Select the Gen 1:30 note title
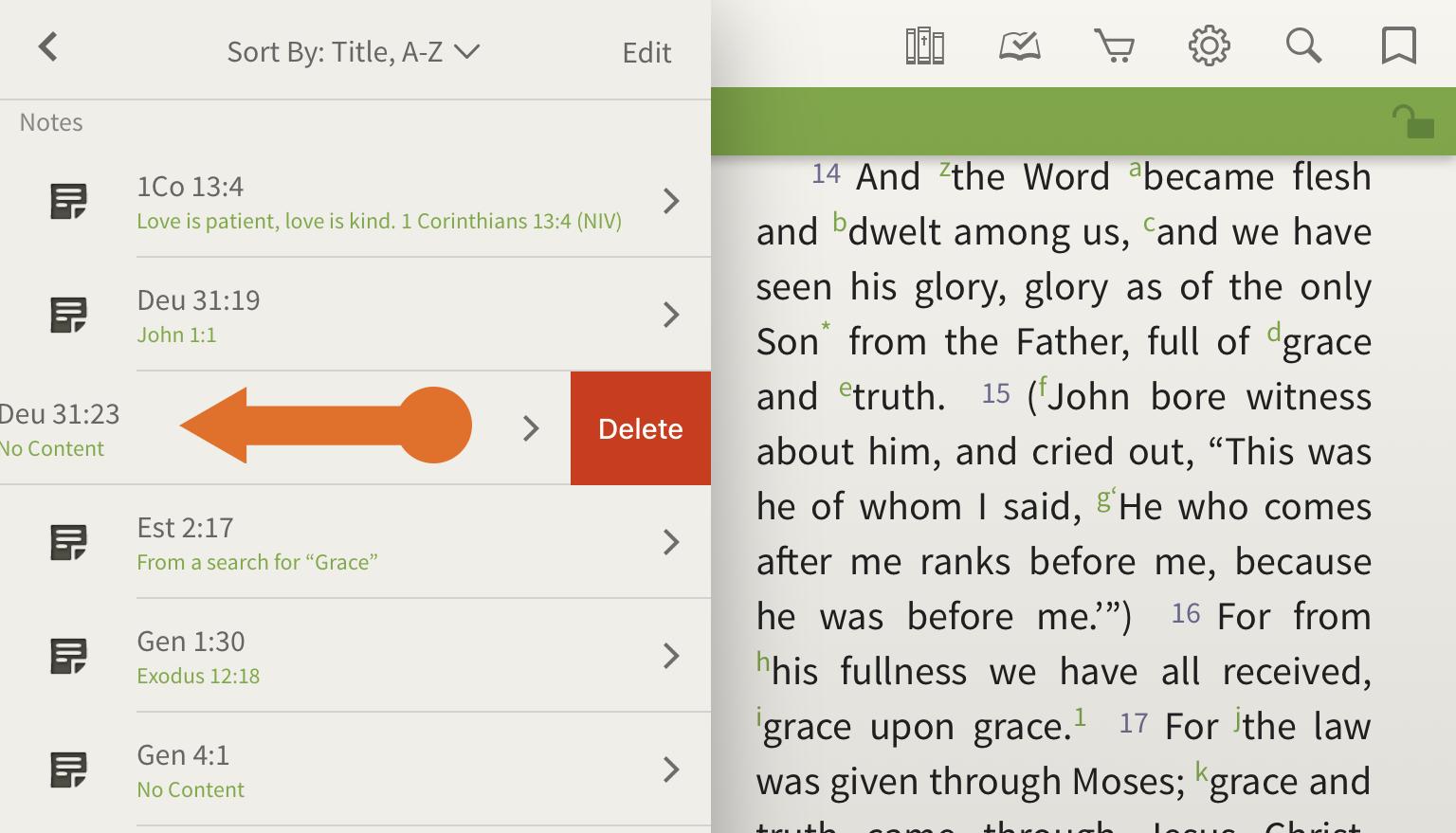This screenshot has height=833, width=1456. pos(191,642)
